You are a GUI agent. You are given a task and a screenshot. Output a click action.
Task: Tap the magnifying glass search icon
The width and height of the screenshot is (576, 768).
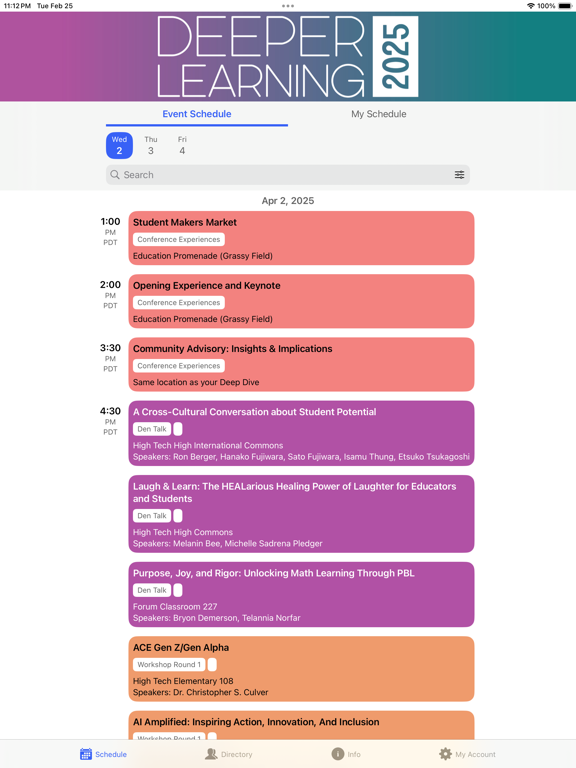point(115,175)
